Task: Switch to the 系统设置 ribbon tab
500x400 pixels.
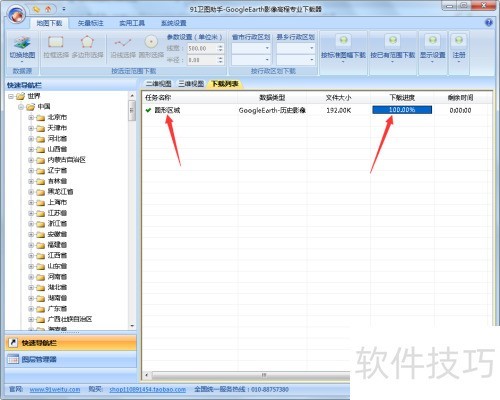Action: (x=174, y=23)
